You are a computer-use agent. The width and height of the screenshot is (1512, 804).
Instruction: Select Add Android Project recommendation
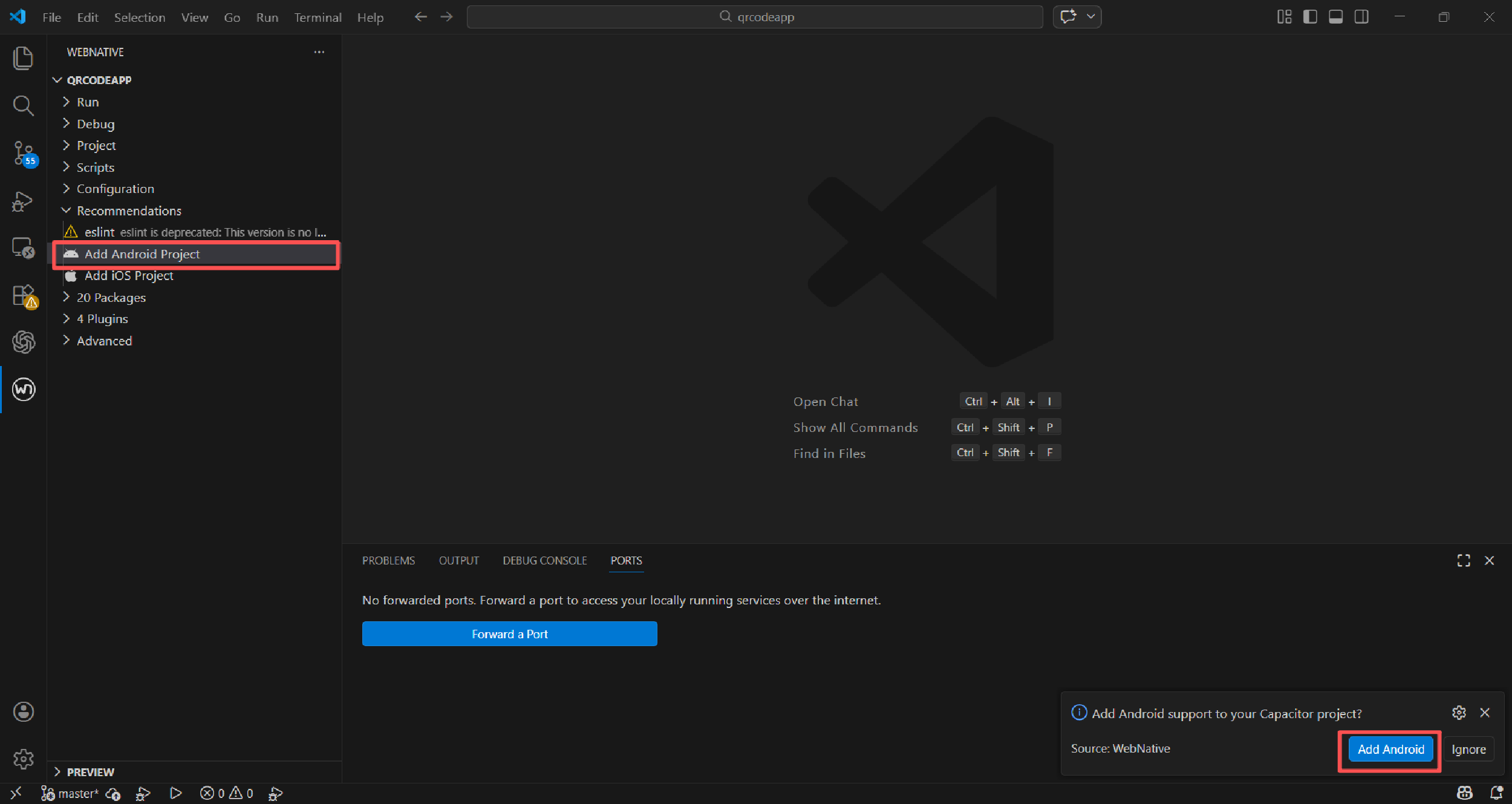click(x=194, y=254)
